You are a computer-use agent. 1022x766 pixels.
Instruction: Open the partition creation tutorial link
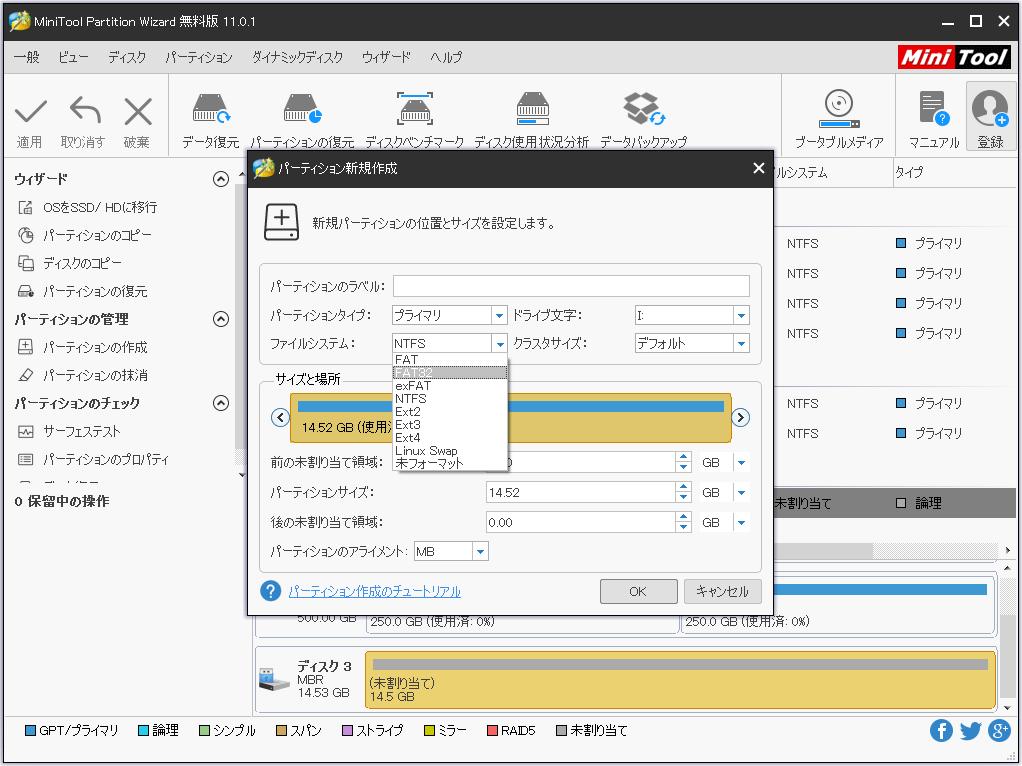click(375, 591)
